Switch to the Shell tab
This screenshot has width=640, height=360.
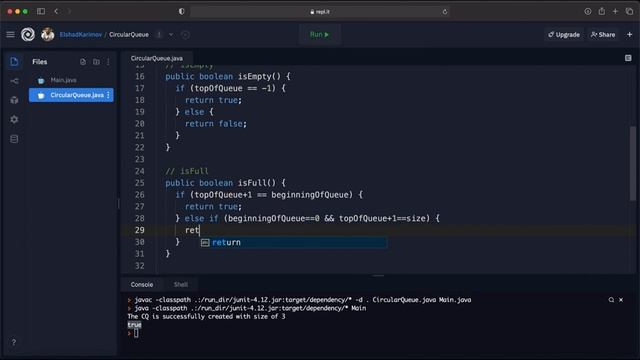click(181, 284)
